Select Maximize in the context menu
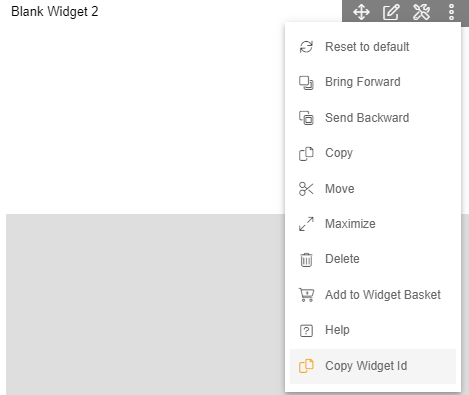469x395 pixels. pyautogui.click(x=373, y=224)
